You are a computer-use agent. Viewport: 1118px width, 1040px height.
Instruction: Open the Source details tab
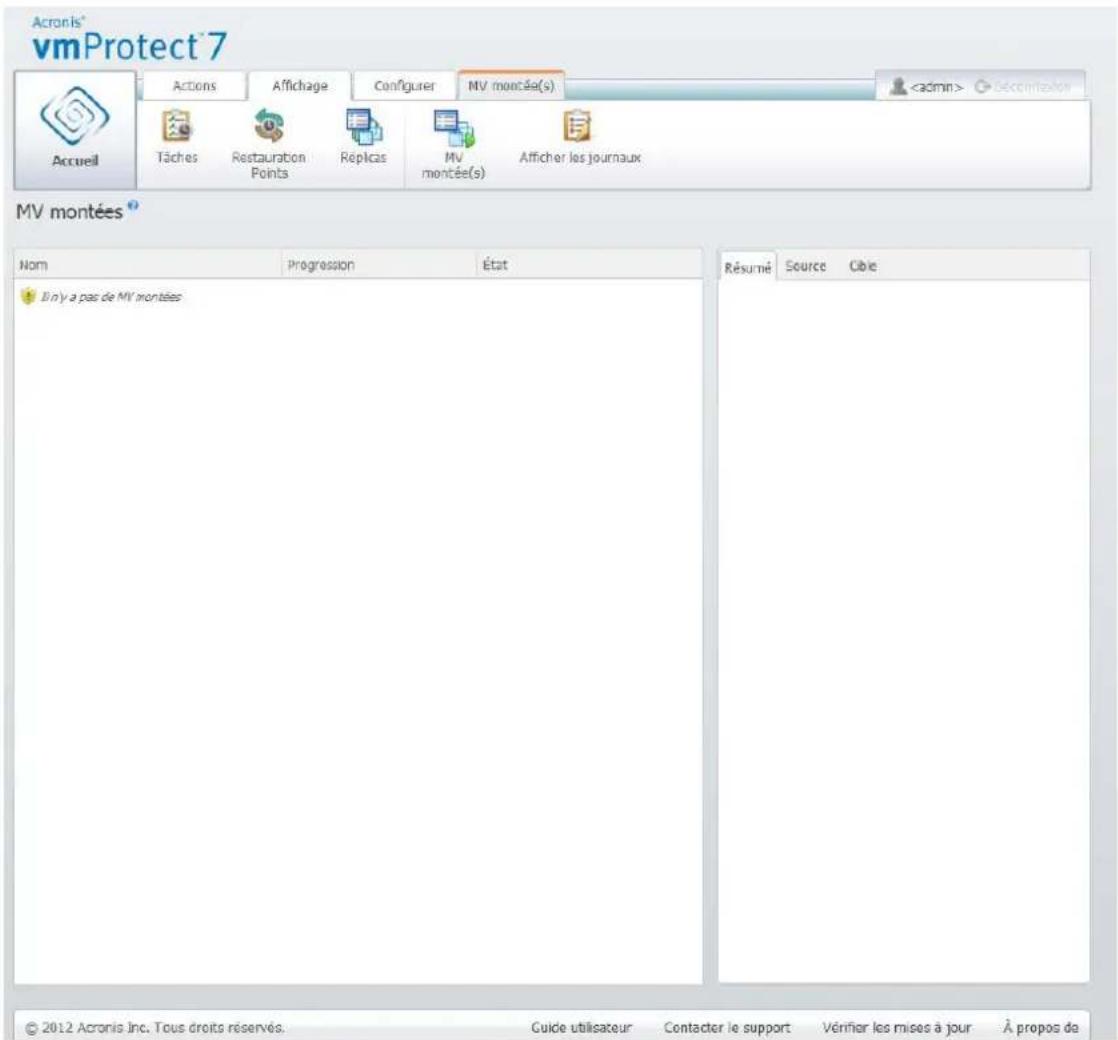click(x=806, y=266)
